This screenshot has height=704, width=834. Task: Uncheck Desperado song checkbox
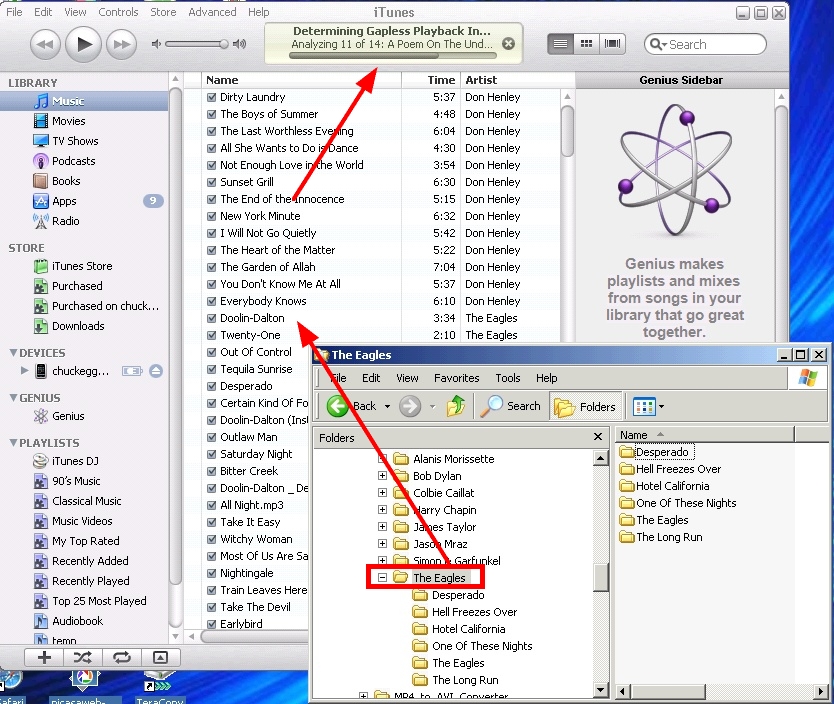click(211, 387)
